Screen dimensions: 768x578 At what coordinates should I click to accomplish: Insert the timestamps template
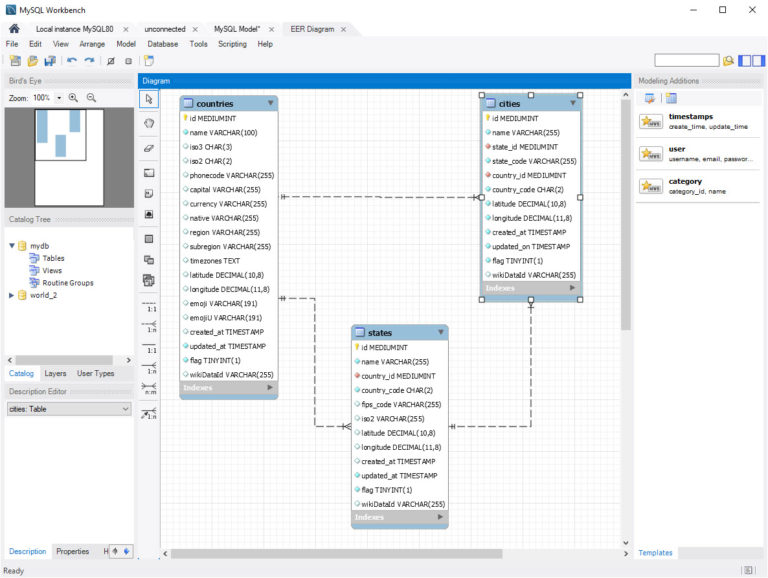pyautogui.click(x=698, y=121)
